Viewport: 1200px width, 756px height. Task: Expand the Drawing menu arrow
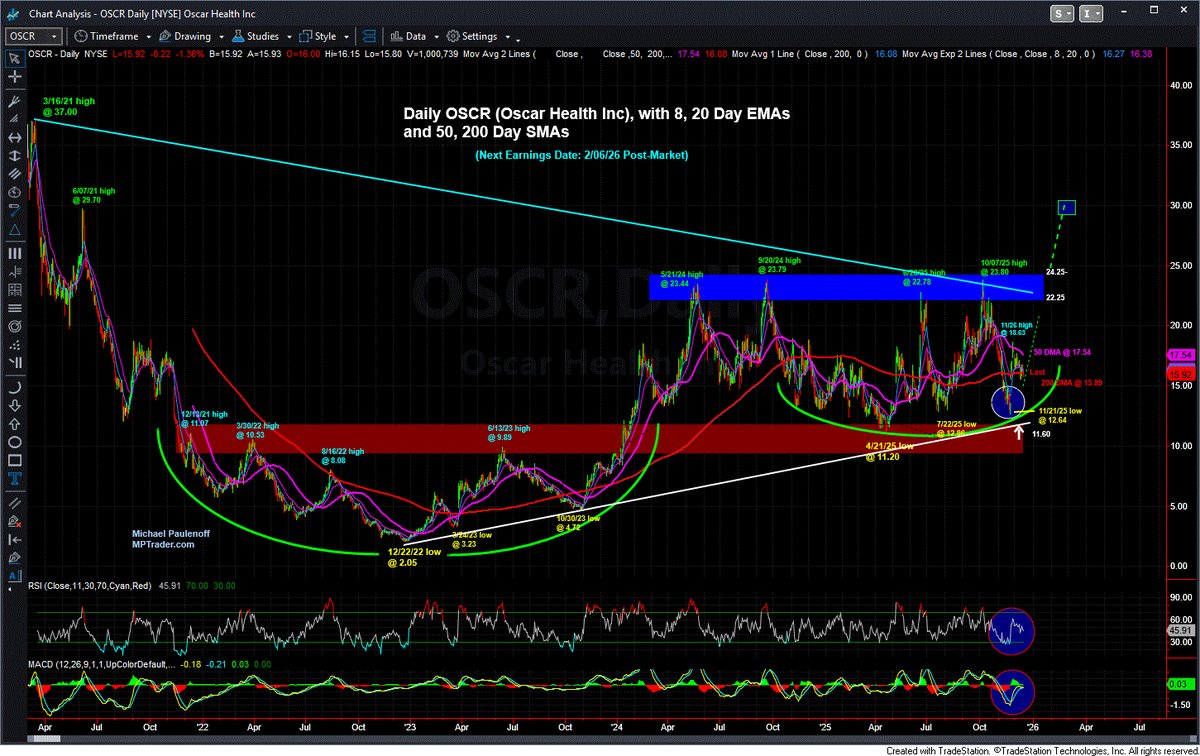221,37
